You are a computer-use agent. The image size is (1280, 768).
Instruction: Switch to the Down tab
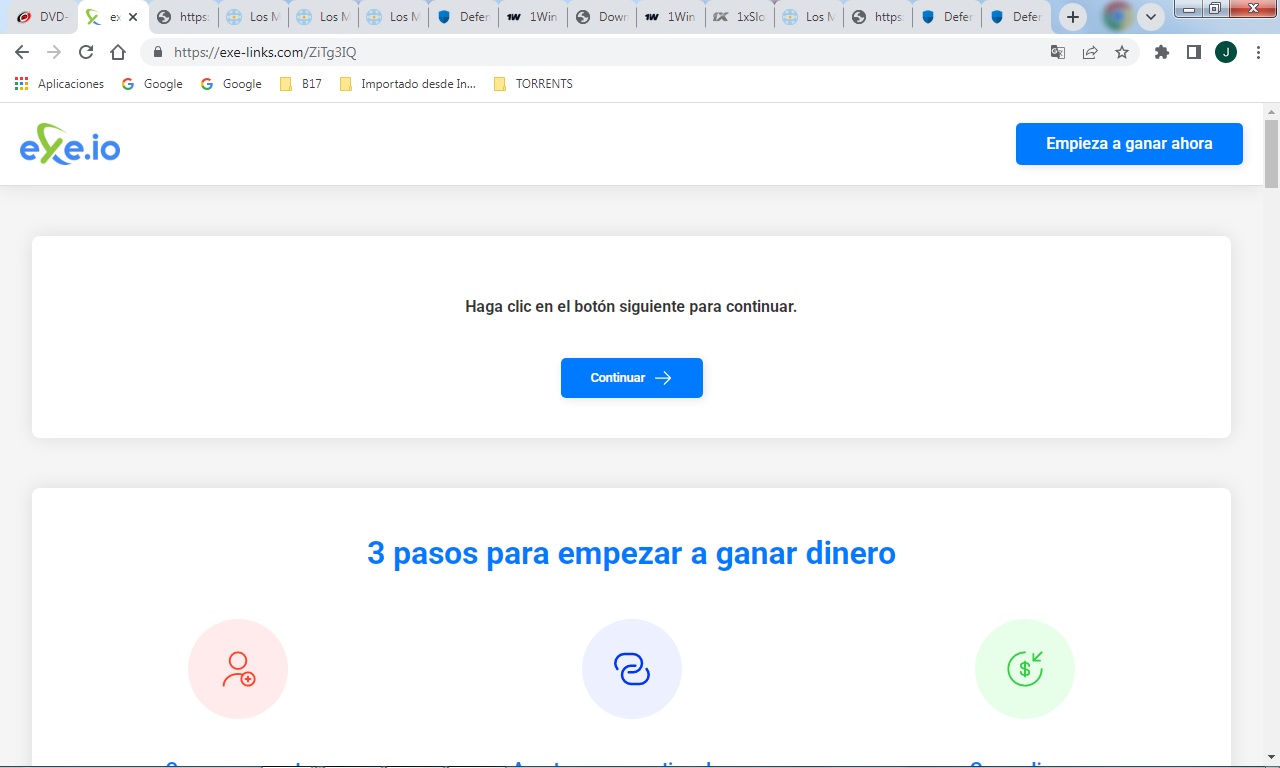(x=602, y=17)
